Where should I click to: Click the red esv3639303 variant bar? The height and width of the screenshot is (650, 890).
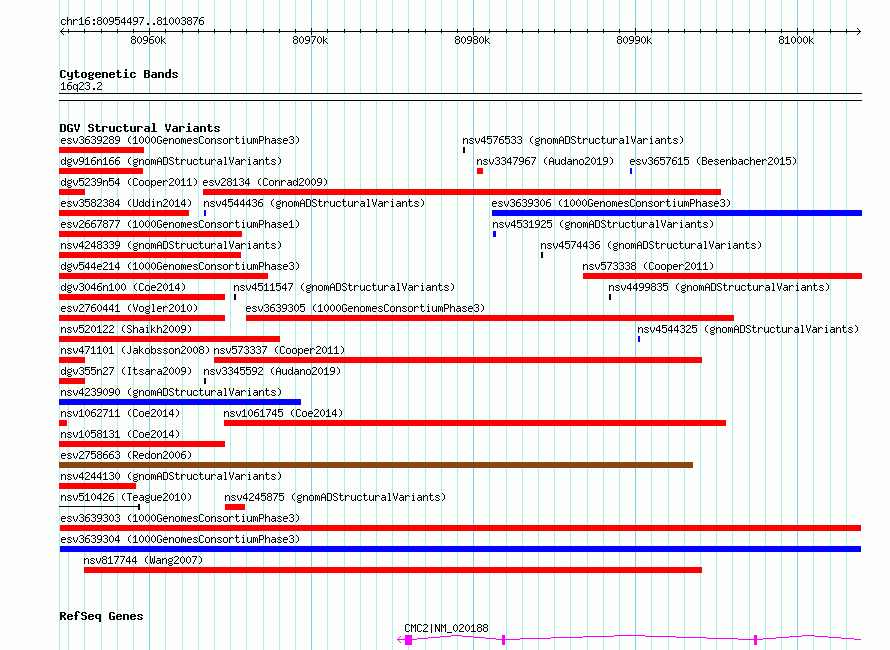pos(460,528)
